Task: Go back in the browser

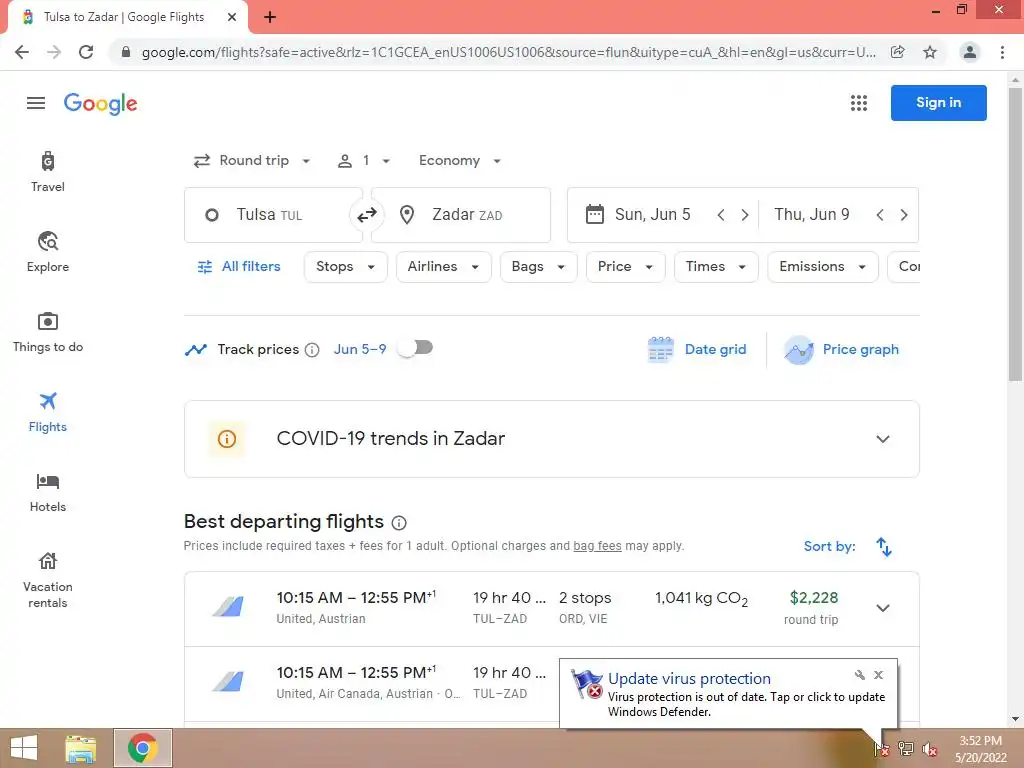Action: 22,52
